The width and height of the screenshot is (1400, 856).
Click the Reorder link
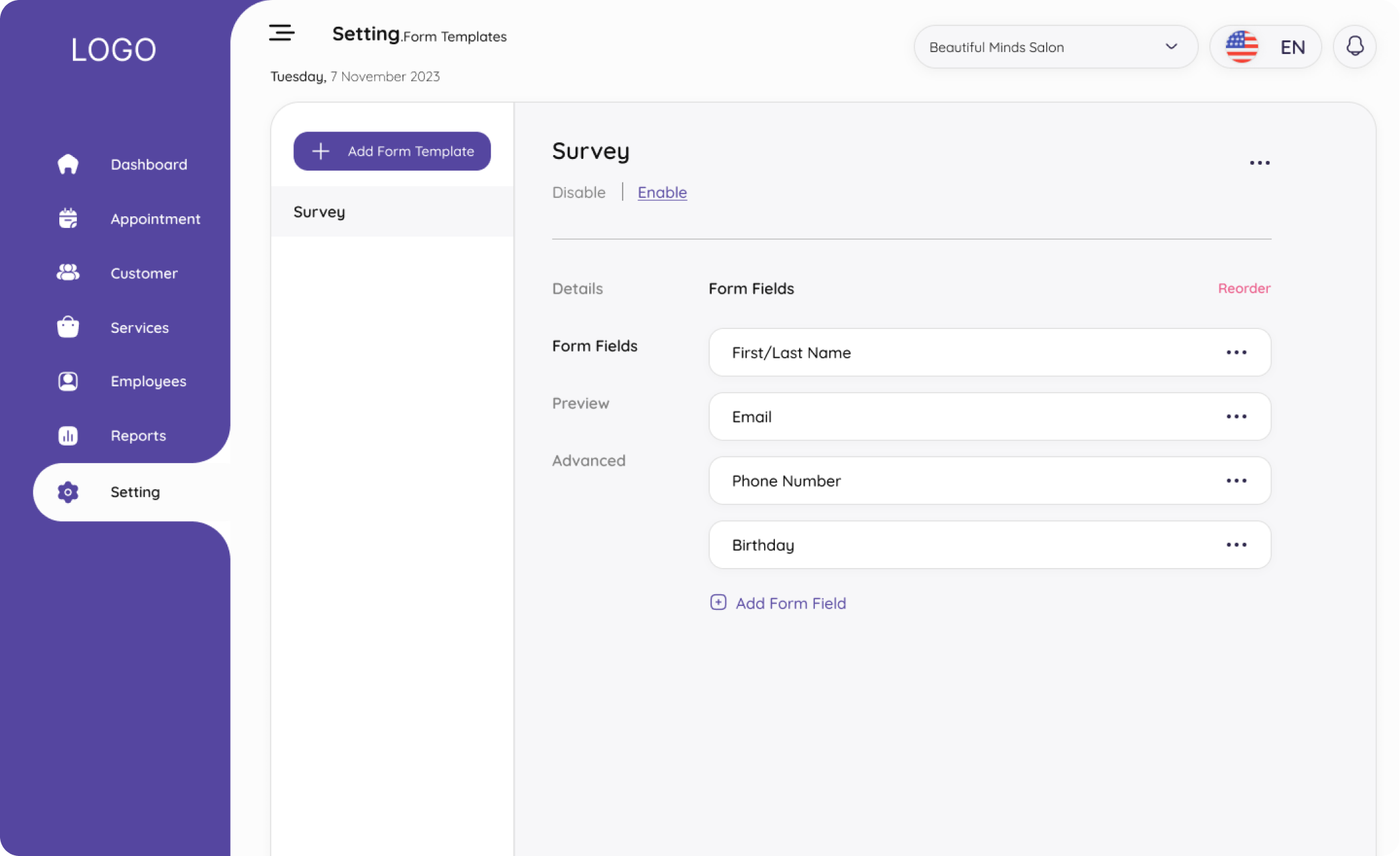click(1244, 288)
